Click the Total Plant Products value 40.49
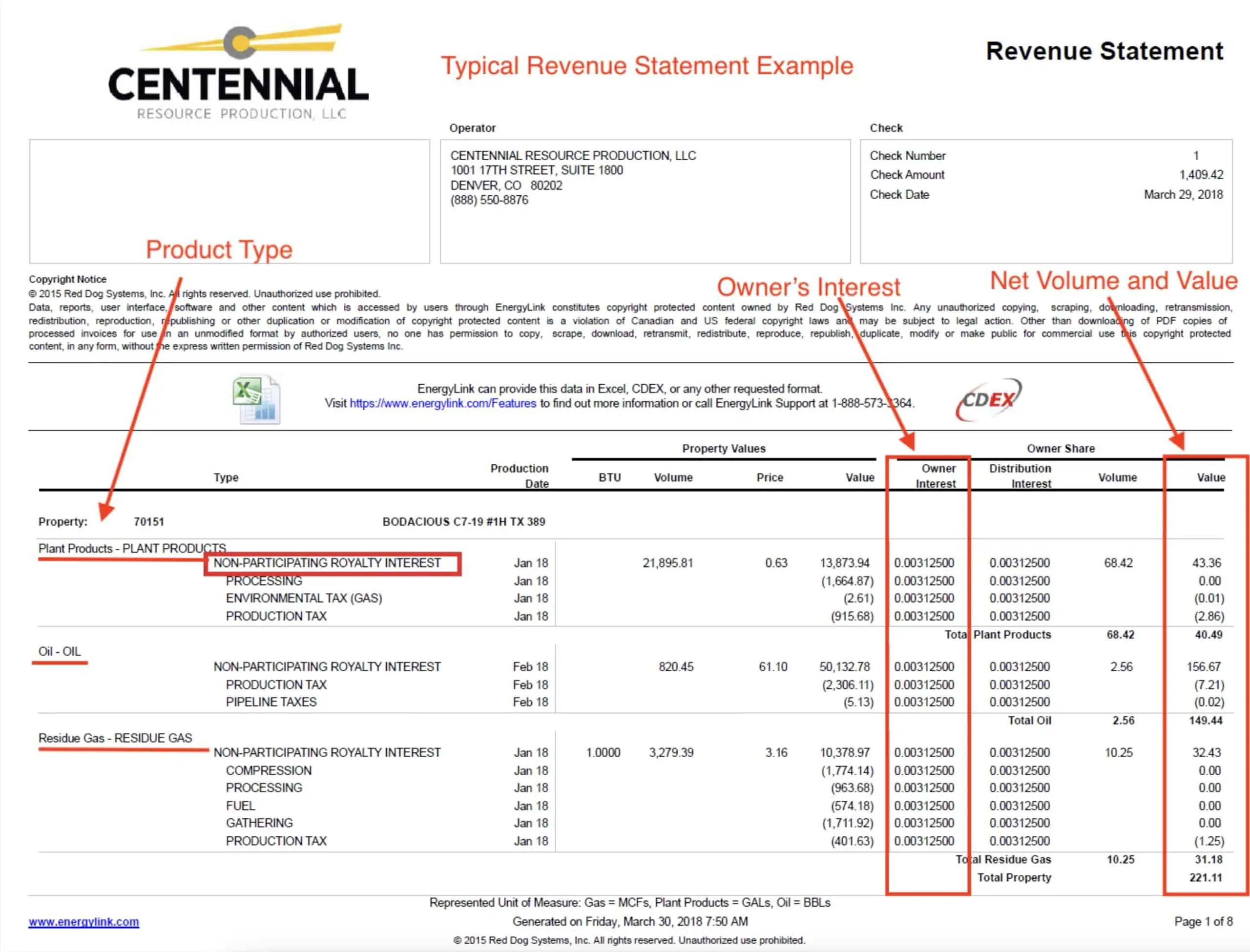 pos(1208,635)
